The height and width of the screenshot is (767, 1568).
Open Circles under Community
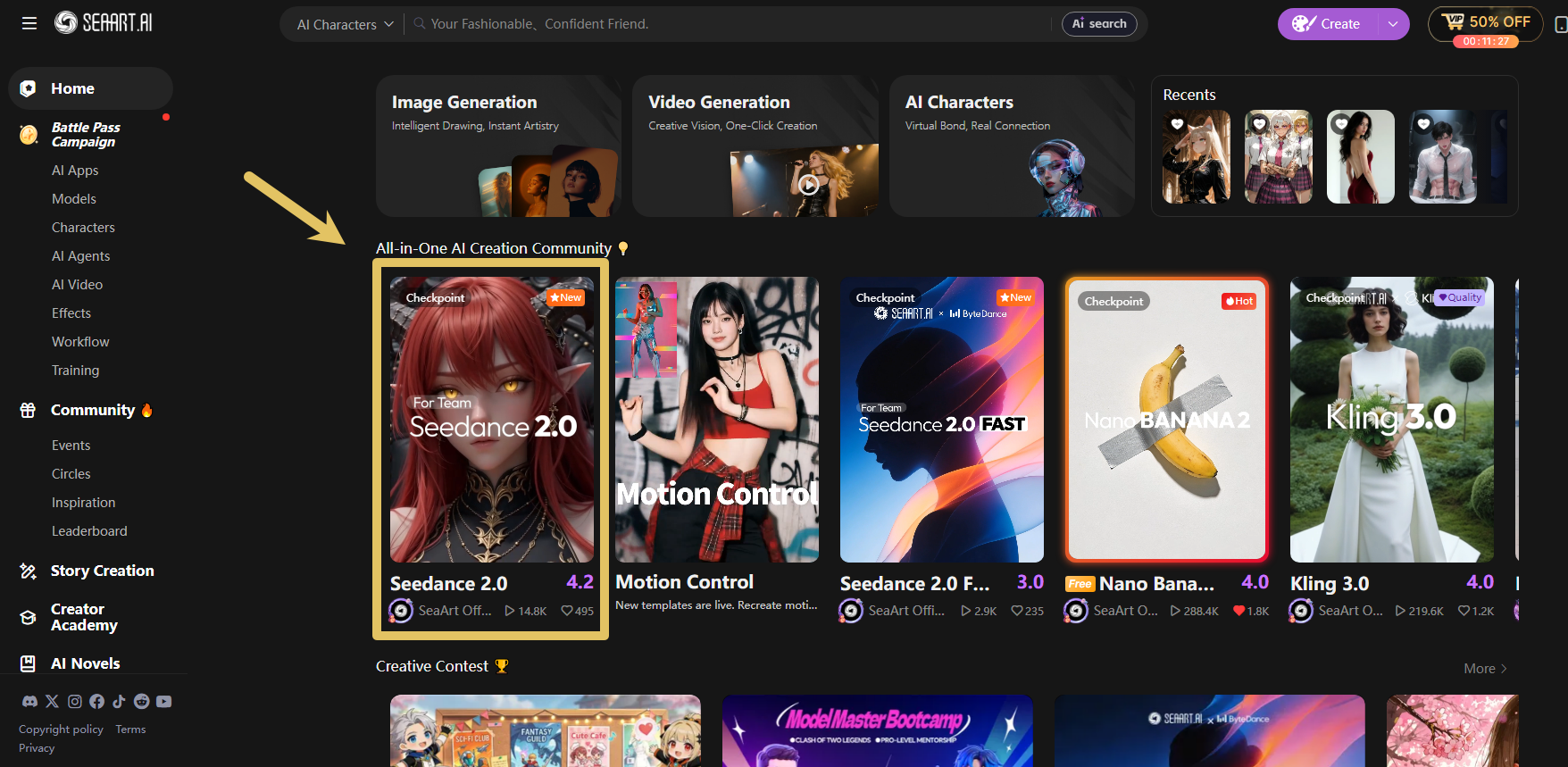pyautogui.click(x=71, y=474)
